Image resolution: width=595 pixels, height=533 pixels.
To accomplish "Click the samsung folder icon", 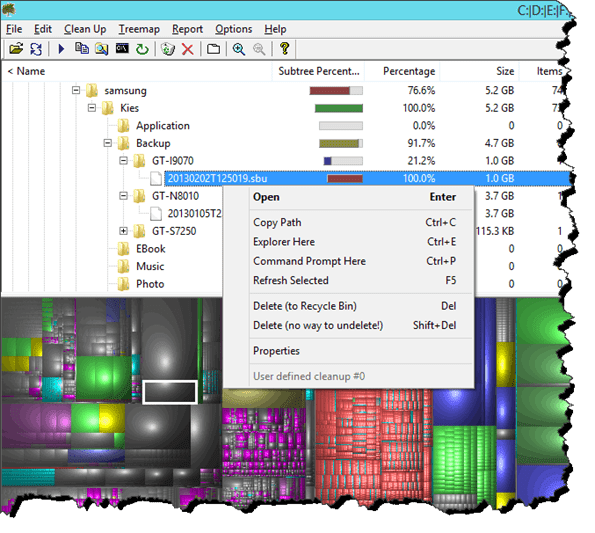I will [x=92, y=90].
